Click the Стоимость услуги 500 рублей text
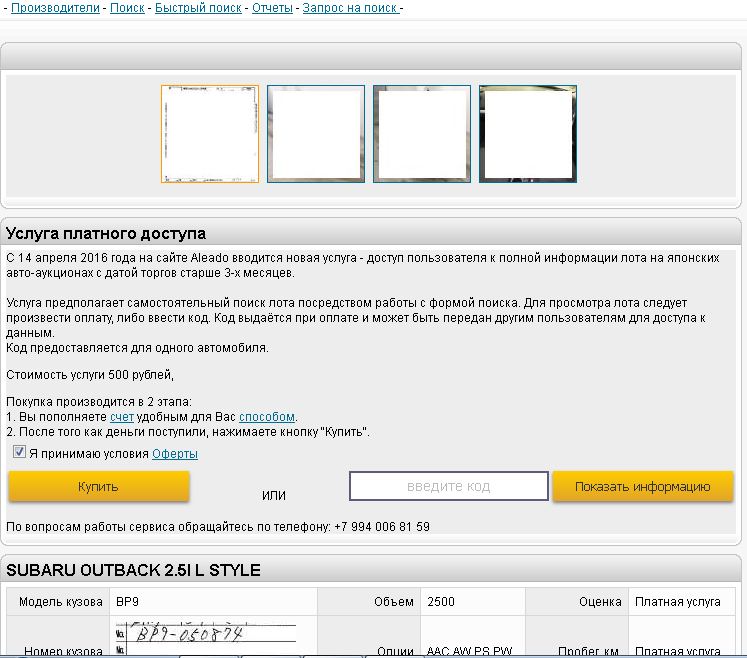 (90, 375)
